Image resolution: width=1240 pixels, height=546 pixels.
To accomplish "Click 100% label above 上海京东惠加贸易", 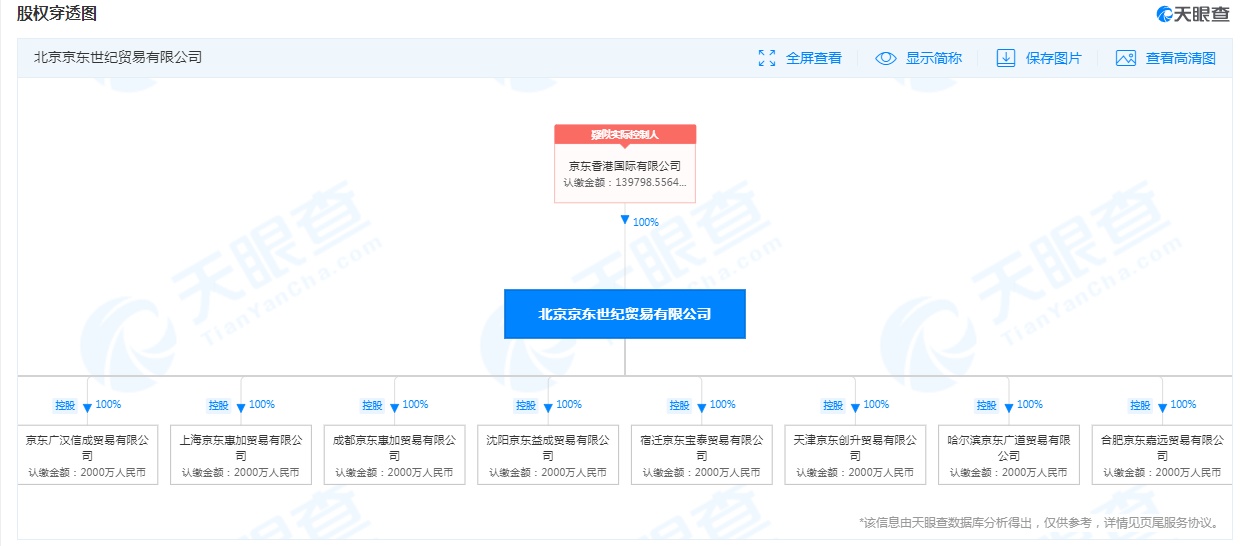I will pos(262,405).
